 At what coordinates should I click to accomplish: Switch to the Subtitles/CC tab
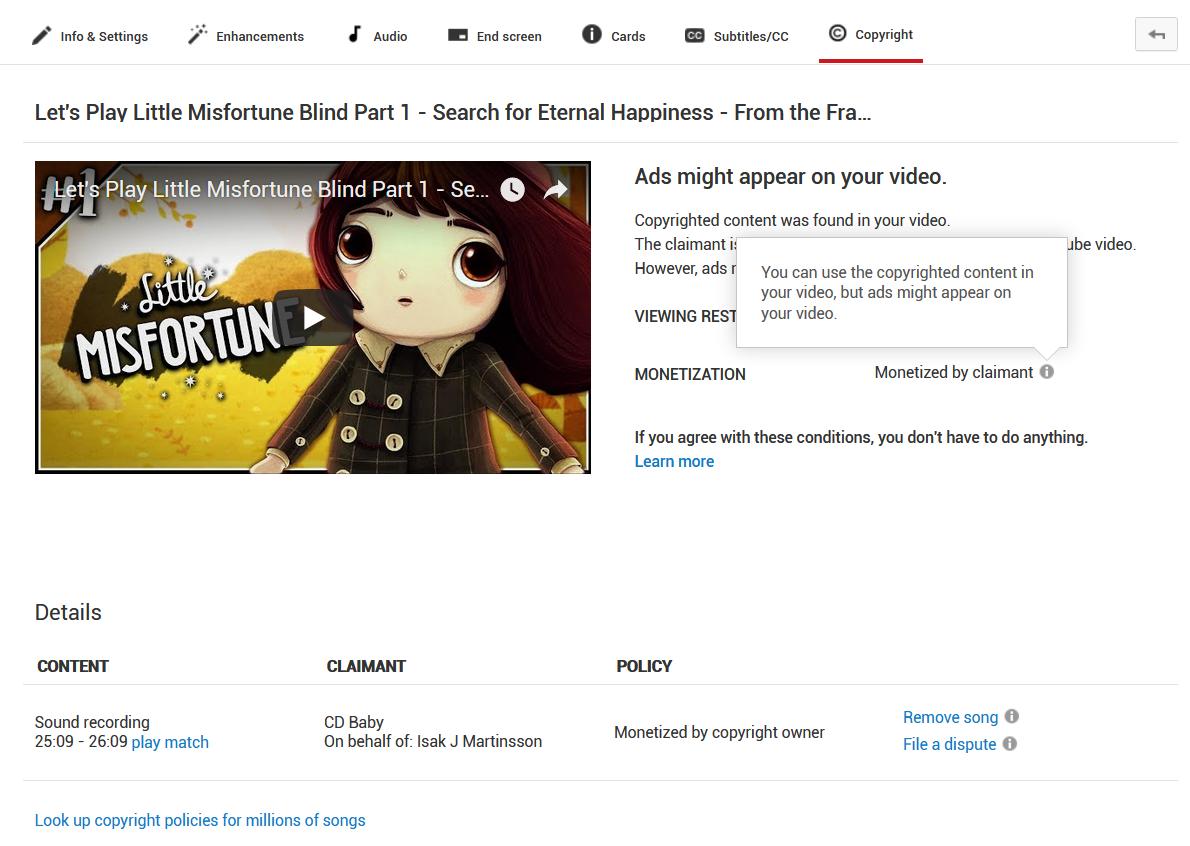click(737, 36)
